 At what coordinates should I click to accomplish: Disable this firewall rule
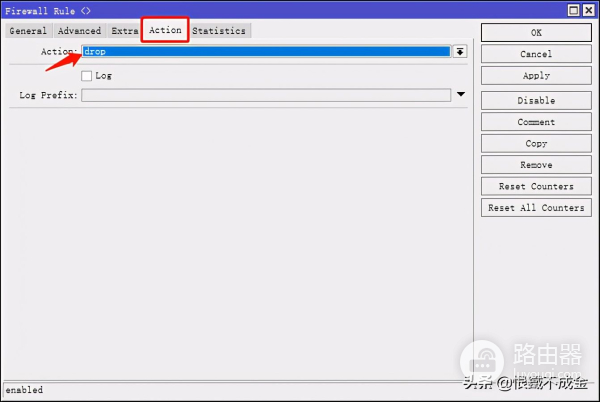pos(536,101)
